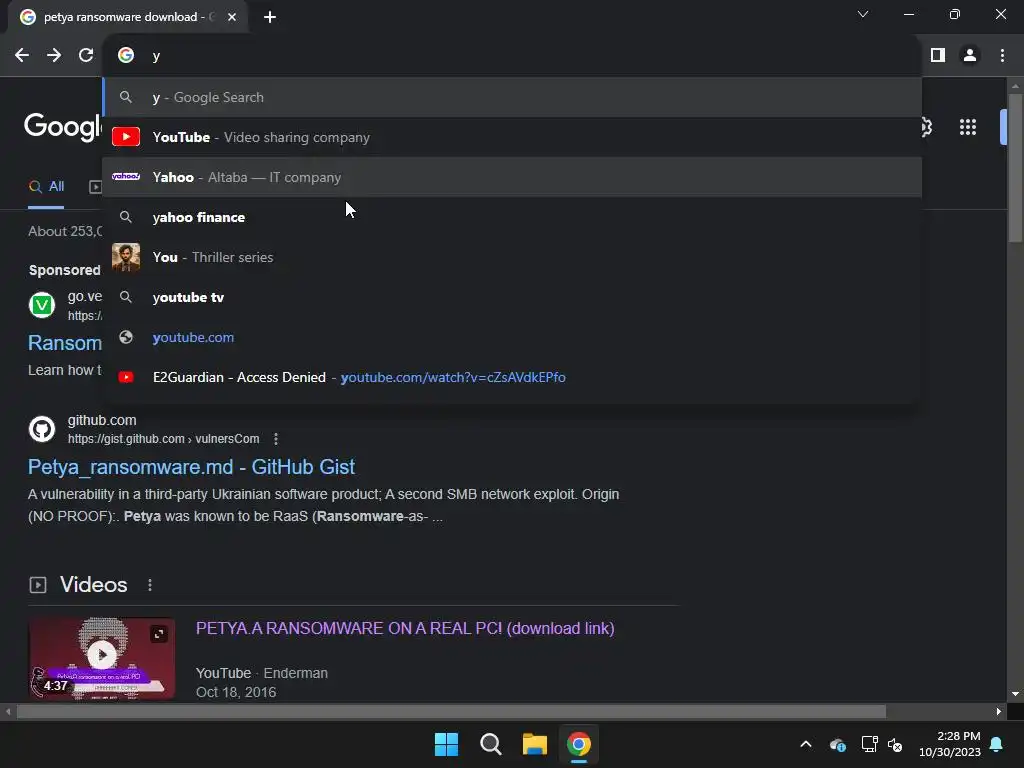The image size is (1024, 768).
Task: Choose the YouTube video sharing company suggestion
Action: [512, 137]
